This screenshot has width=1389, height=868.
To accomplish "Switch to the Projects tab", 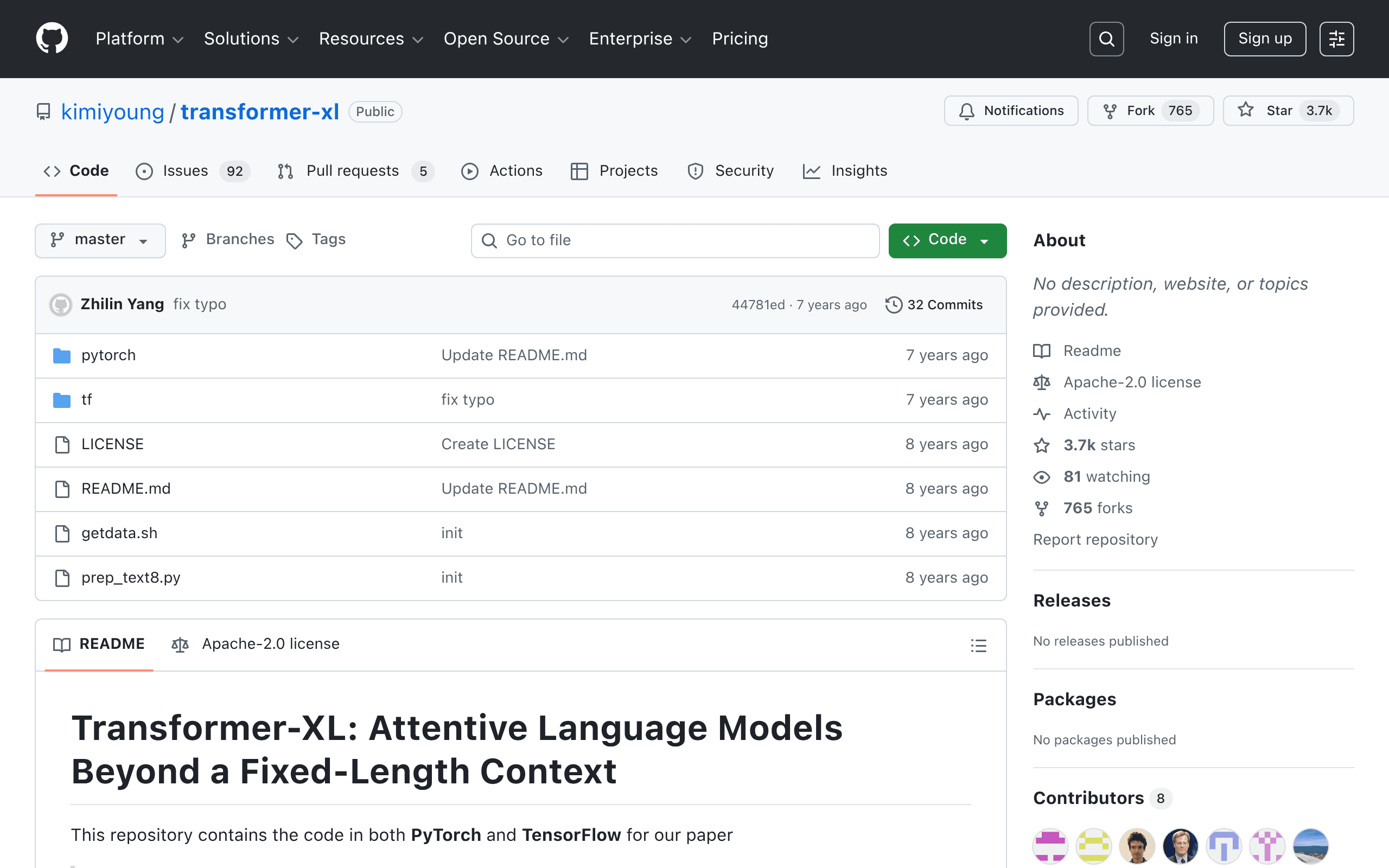I will click(x=614, y=171).
